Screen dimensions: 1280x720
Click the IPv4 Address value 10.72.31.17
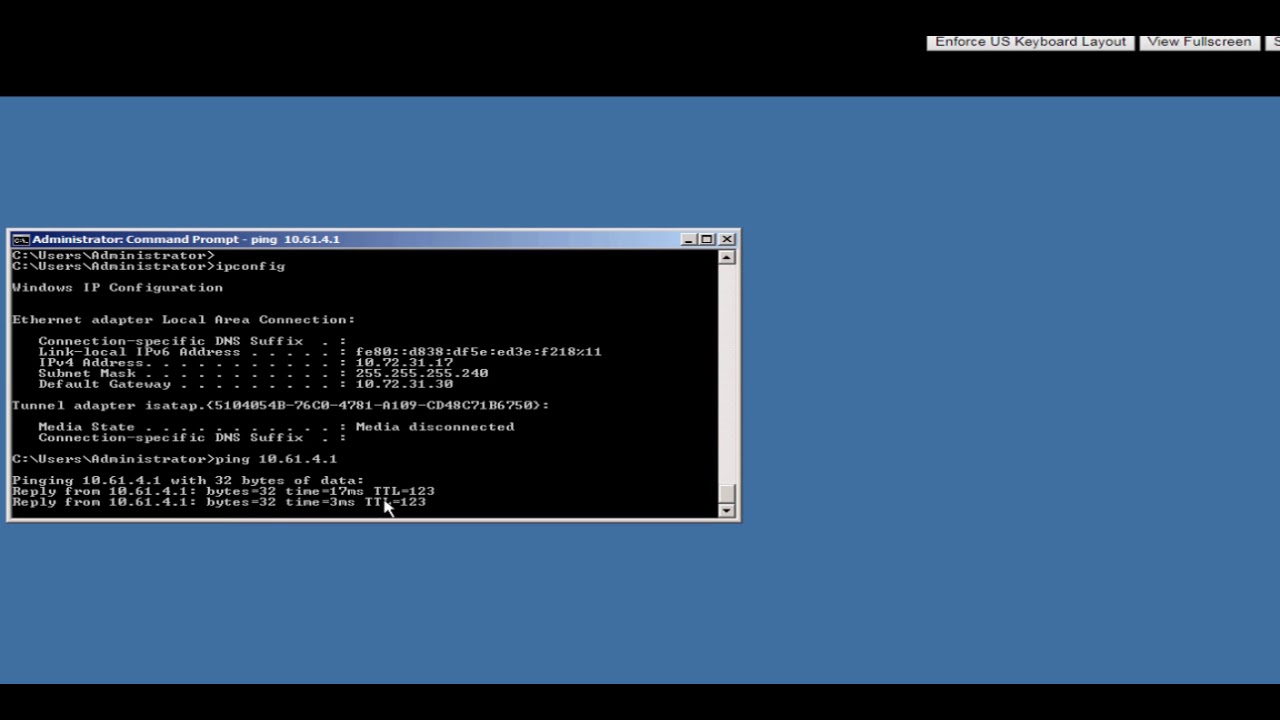(404, 362)
